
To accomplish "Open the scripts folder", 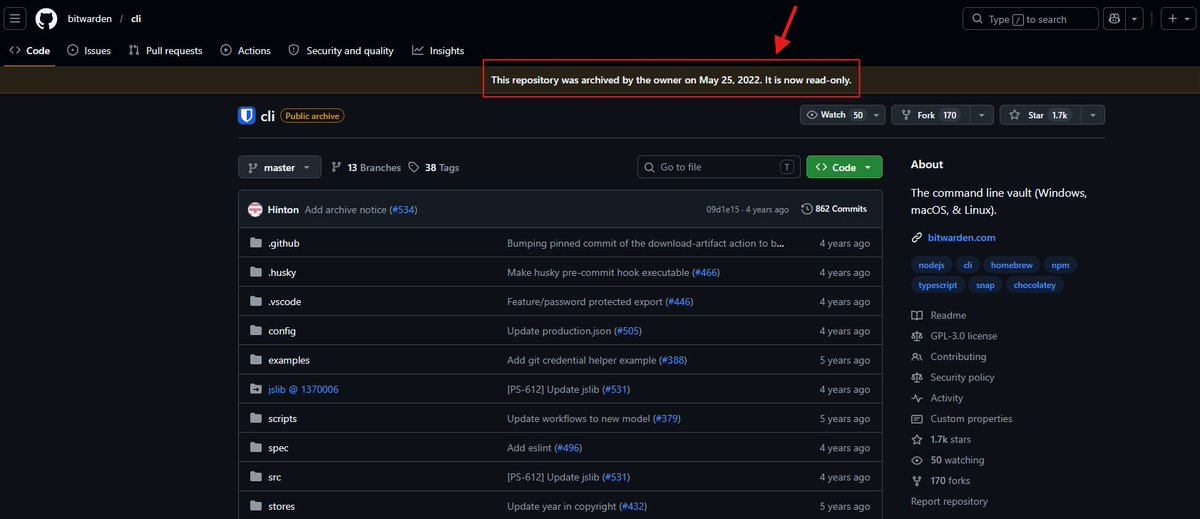I will coord(282,418).
